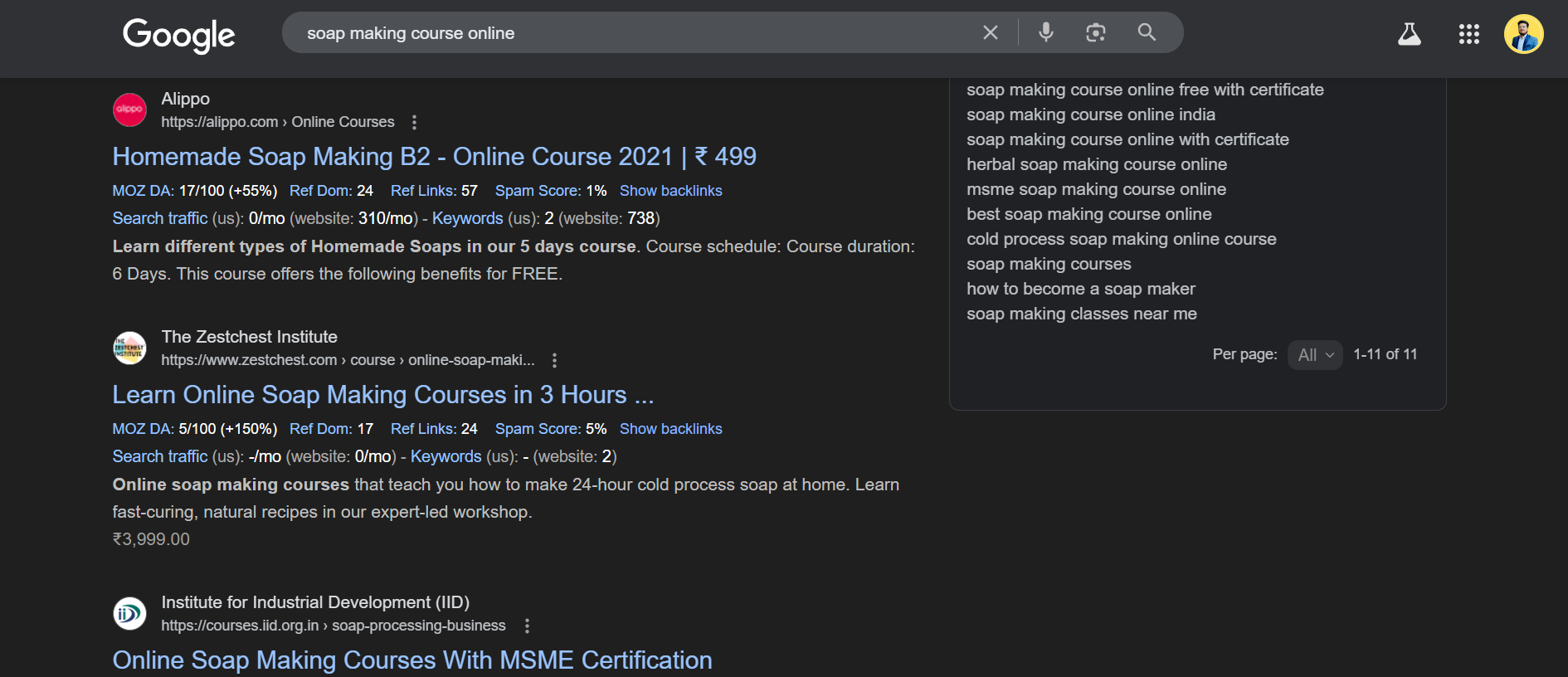Click the Google logo
1568x677 pixels.
click(178, 34)
